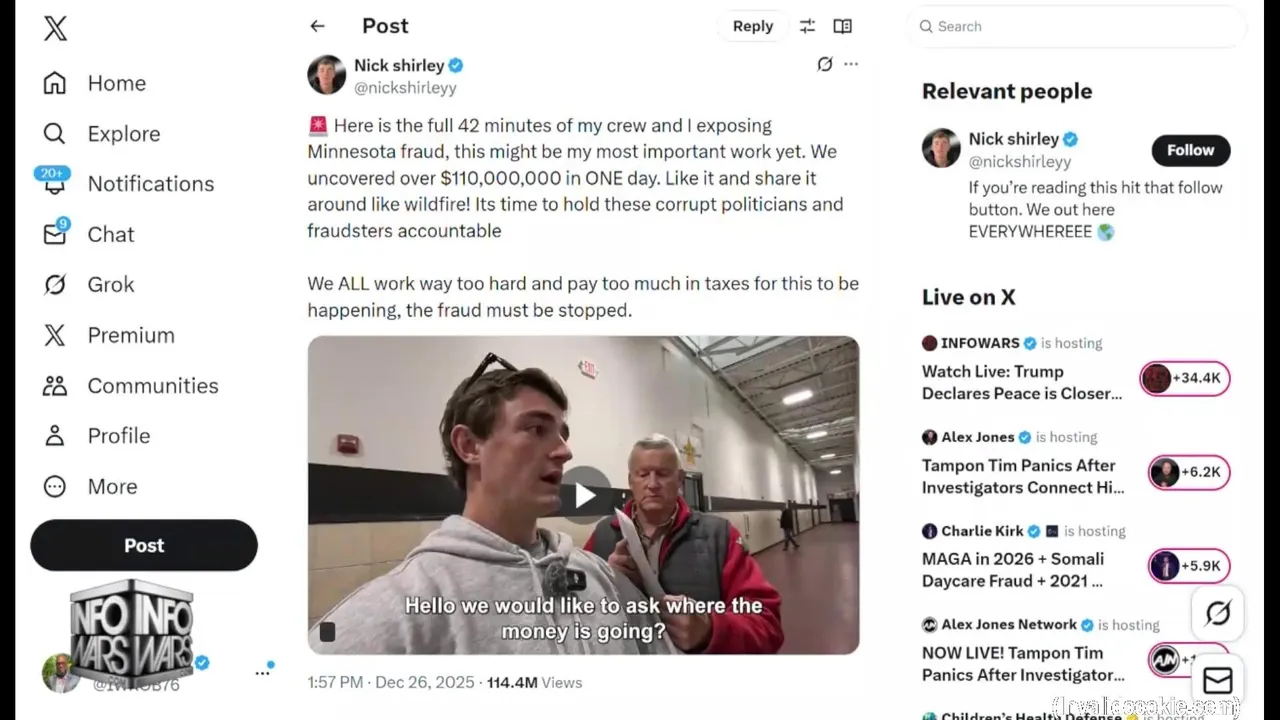Viewport: 1280px width, 720px height.
Task: Play the embedded video
Action: (x=584, y=495)
